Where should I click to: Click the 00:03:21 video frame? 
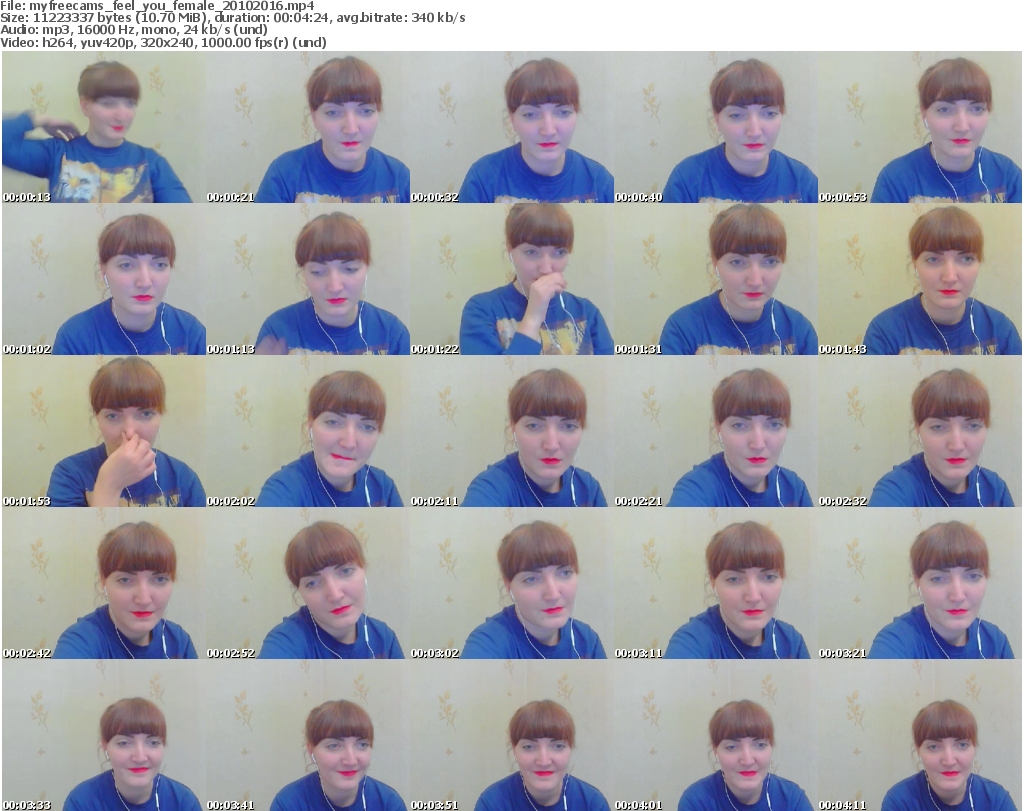tap(920, 583)
